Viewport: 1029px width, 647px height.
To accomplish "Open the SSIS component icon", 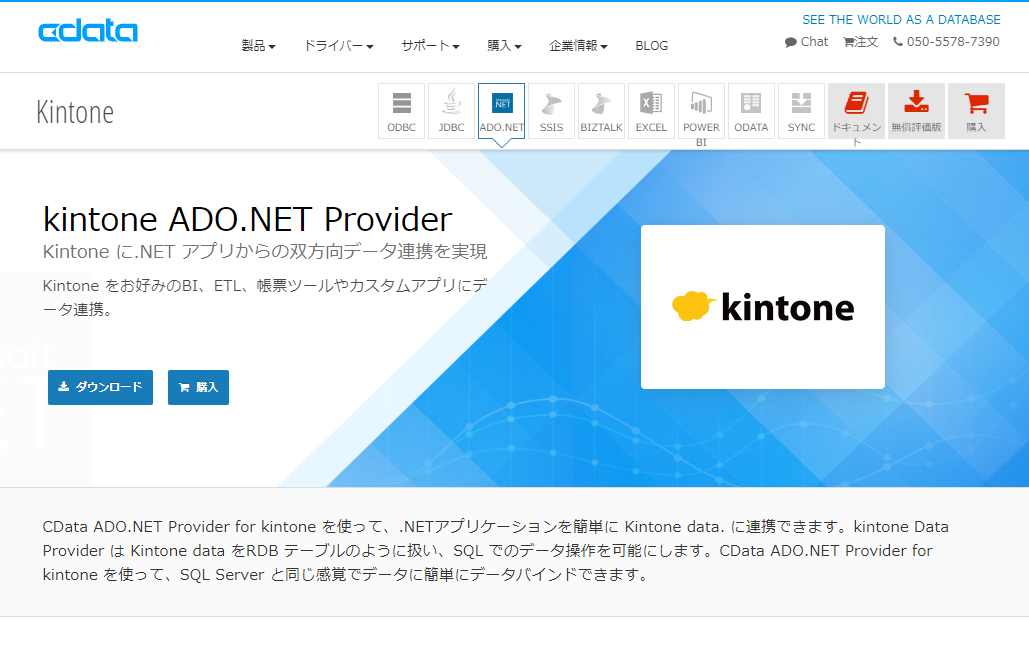I will [x=551, y=111].
